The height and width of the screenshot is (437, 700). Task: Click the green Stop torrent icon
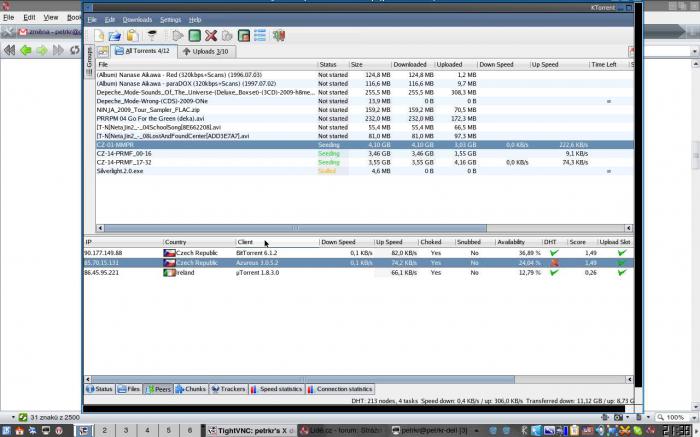point(195,36)
